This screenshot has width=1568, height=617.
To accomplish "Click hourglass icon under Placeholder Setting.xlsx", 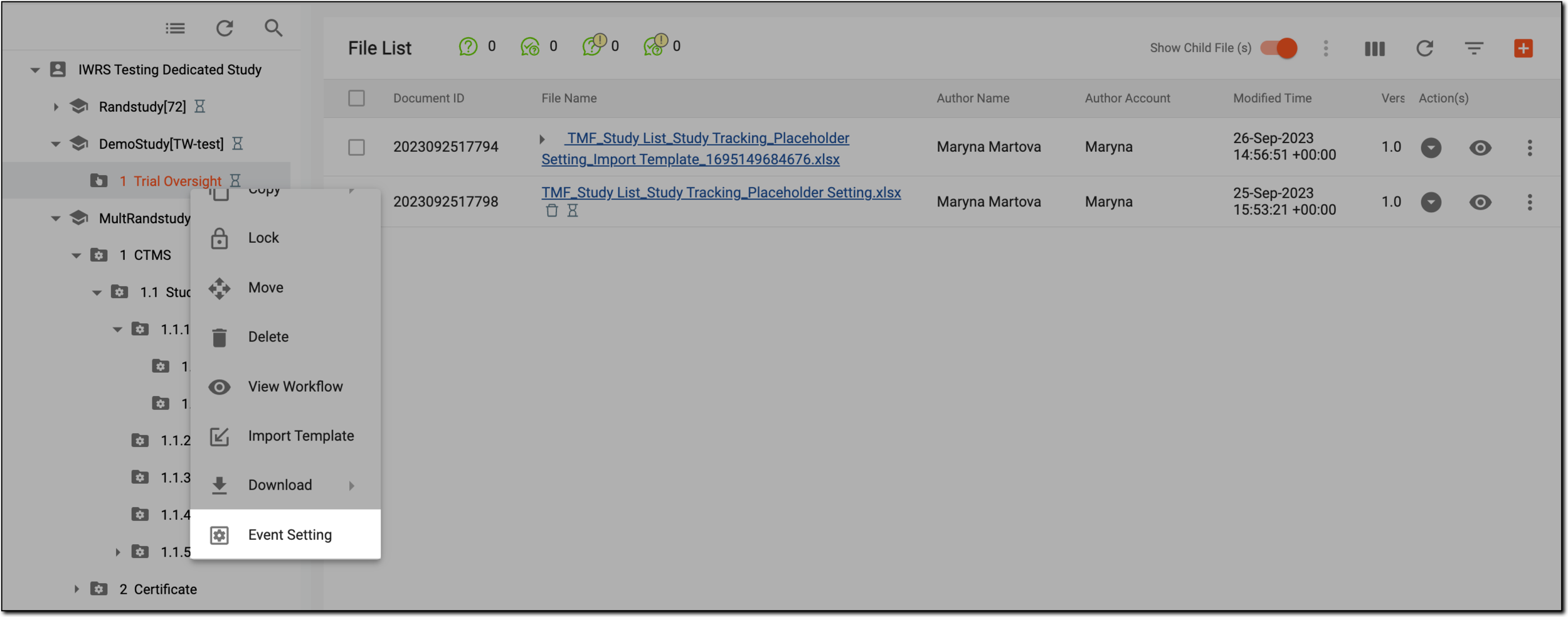I will (x=573, y=211).
